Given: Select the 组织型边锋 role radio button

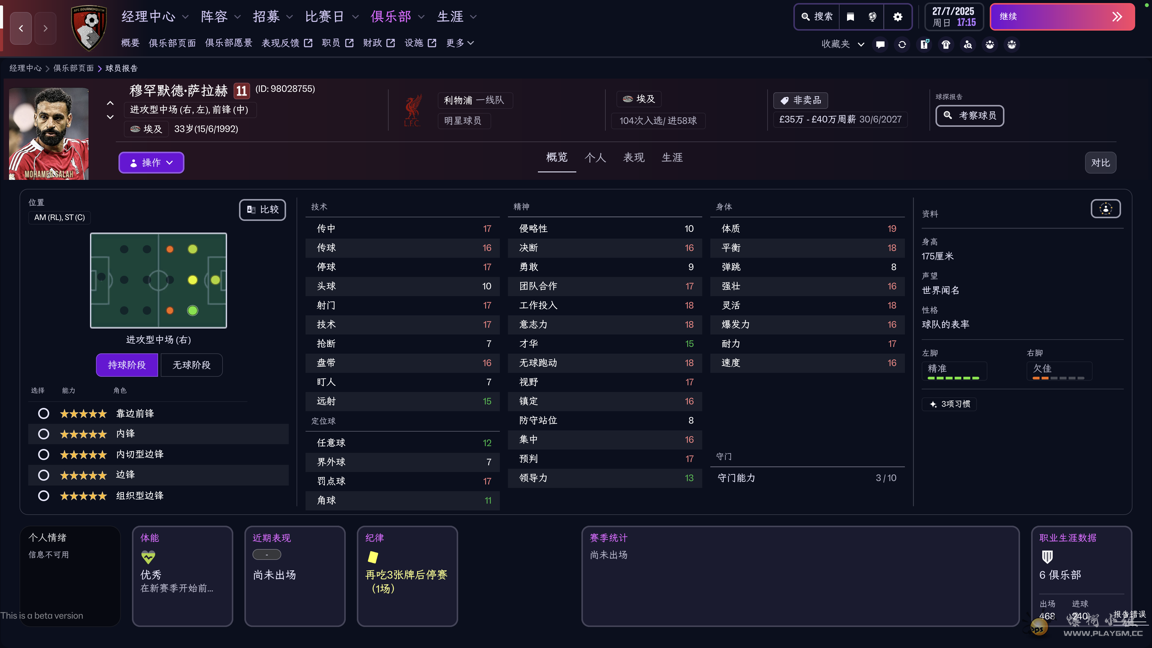Looking at the screenshot, I should (43, 495).
